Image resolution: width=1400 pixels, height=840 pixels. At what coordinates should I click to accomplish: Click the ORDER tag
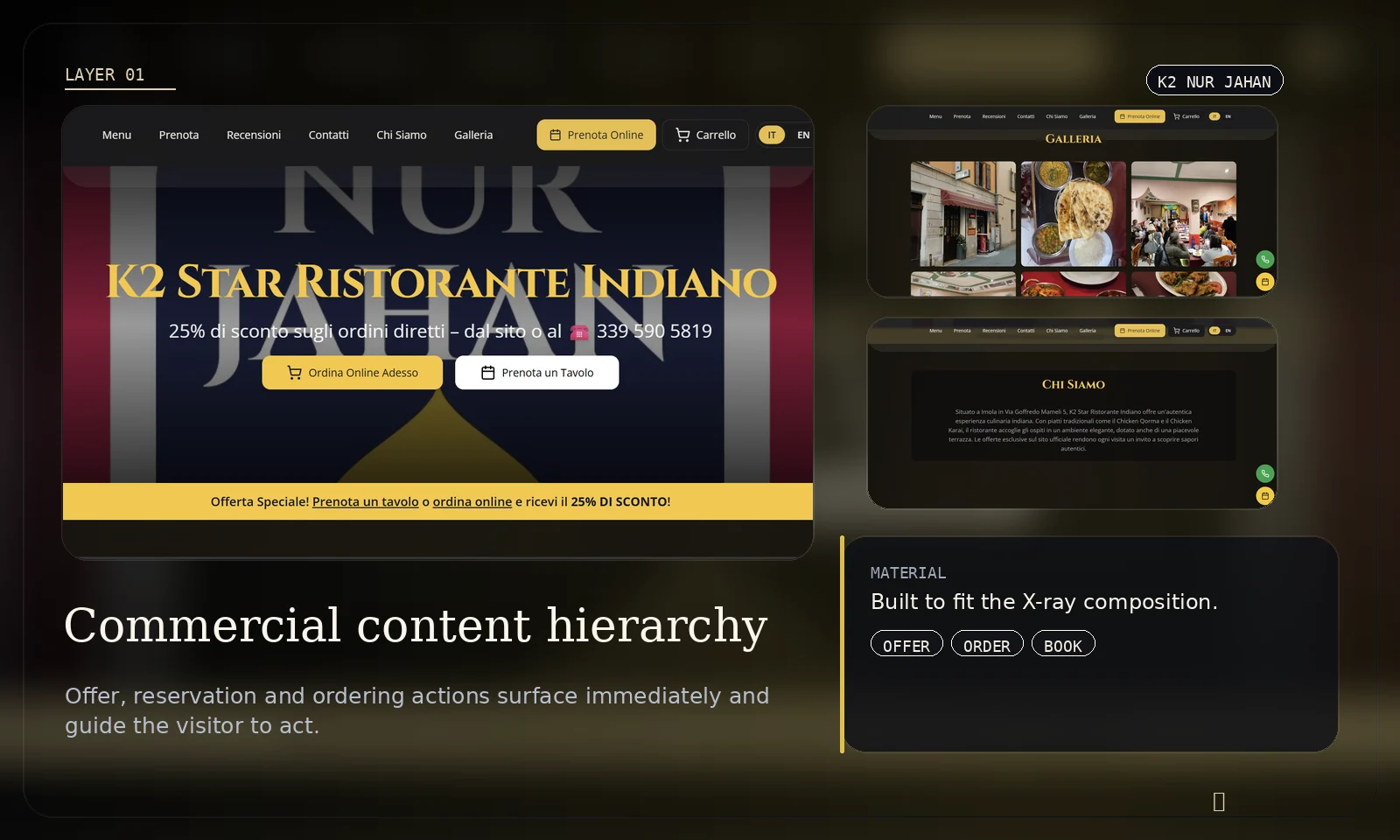tap(987, 644)
